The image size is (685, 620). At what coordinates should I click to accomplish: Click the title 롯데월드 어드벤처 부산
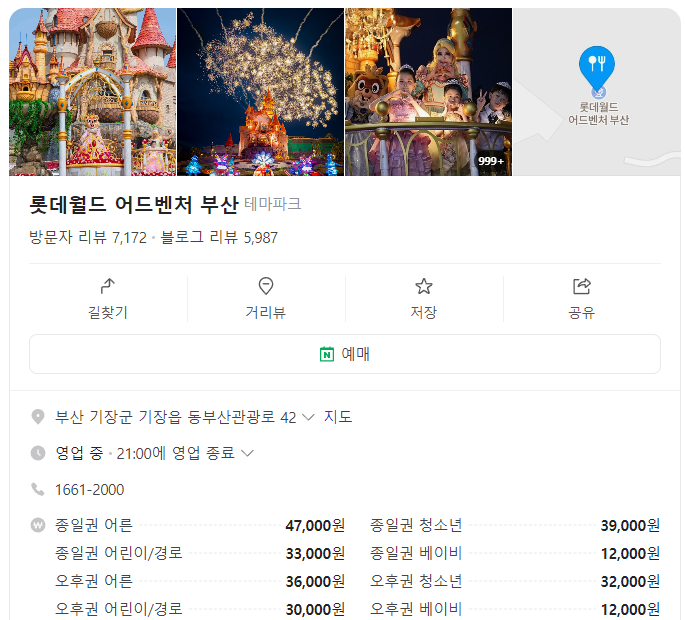point(134,204)
